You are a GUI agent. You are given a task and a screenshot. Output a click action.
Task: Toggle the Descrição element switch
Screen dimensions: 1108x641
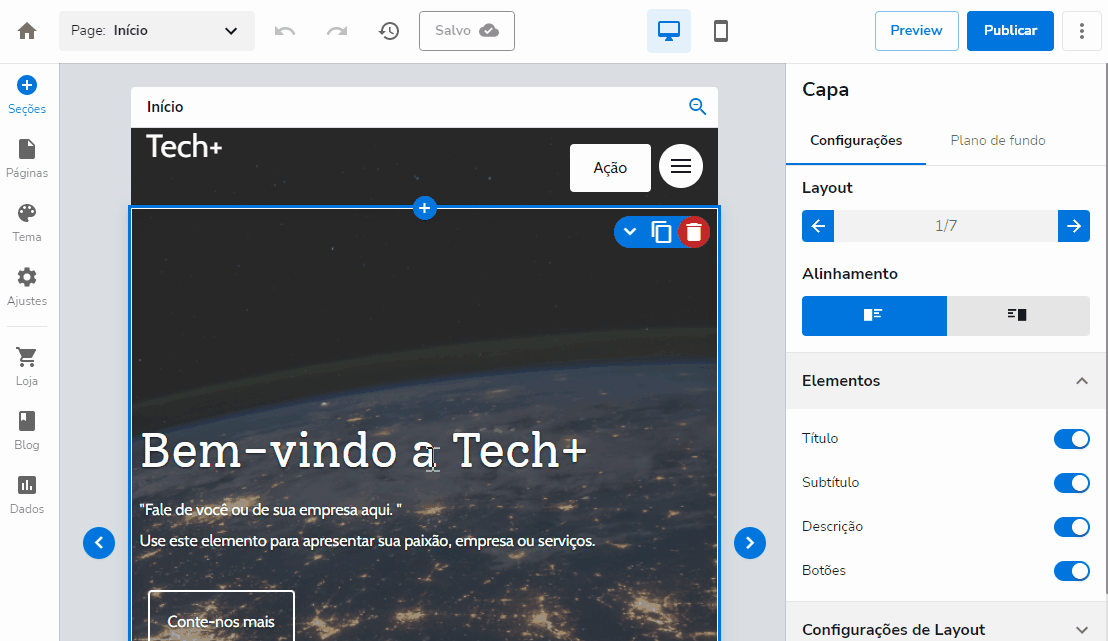[1071, 527]
